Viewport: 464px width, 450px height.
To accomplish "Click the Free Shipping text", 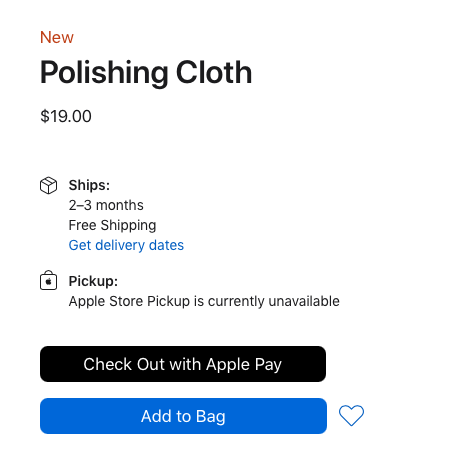I will pos(112,226).
